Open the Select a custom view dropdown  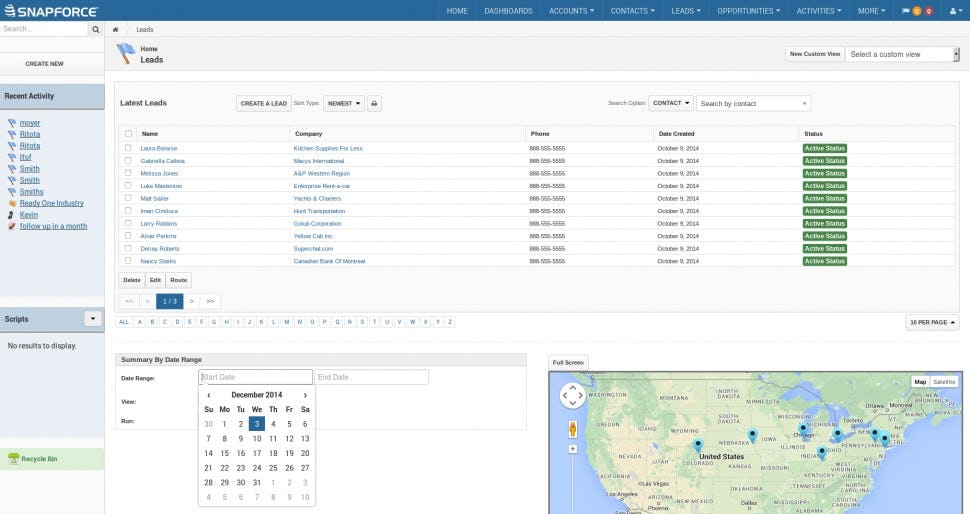(x=902, y=54)
